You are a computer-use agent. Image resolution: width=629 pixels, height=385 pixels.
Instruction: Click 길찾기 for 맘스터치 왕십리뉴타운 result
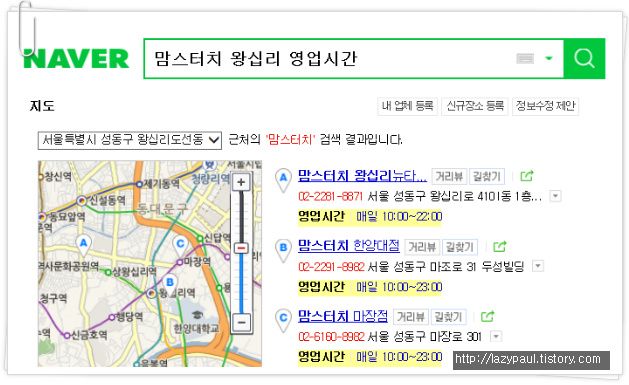click(487, 176)
